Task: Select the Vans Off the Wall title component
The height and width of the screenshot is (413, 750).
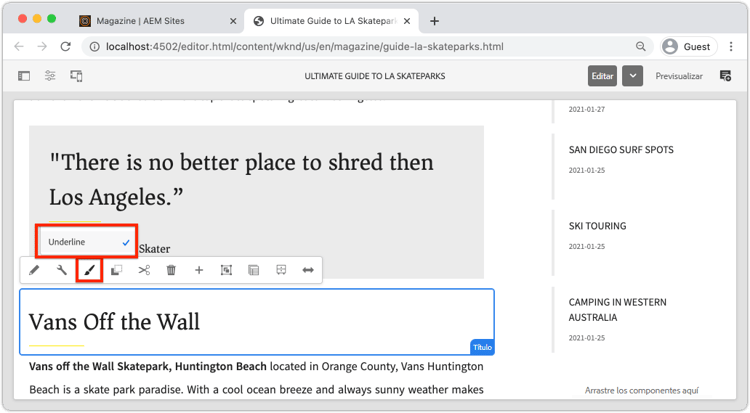Action: 257,322
